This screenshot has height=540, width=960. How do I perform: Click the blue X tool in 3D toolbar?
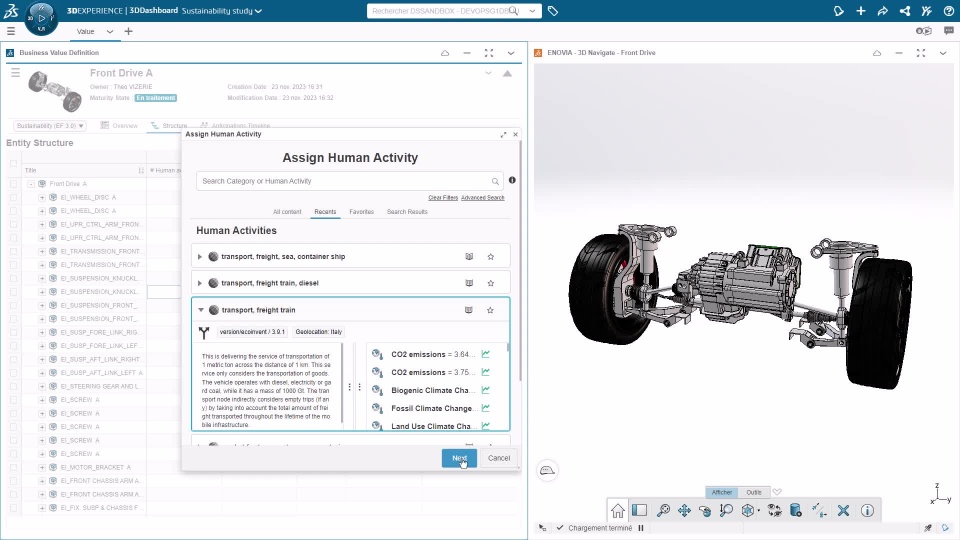click(843, 510)
